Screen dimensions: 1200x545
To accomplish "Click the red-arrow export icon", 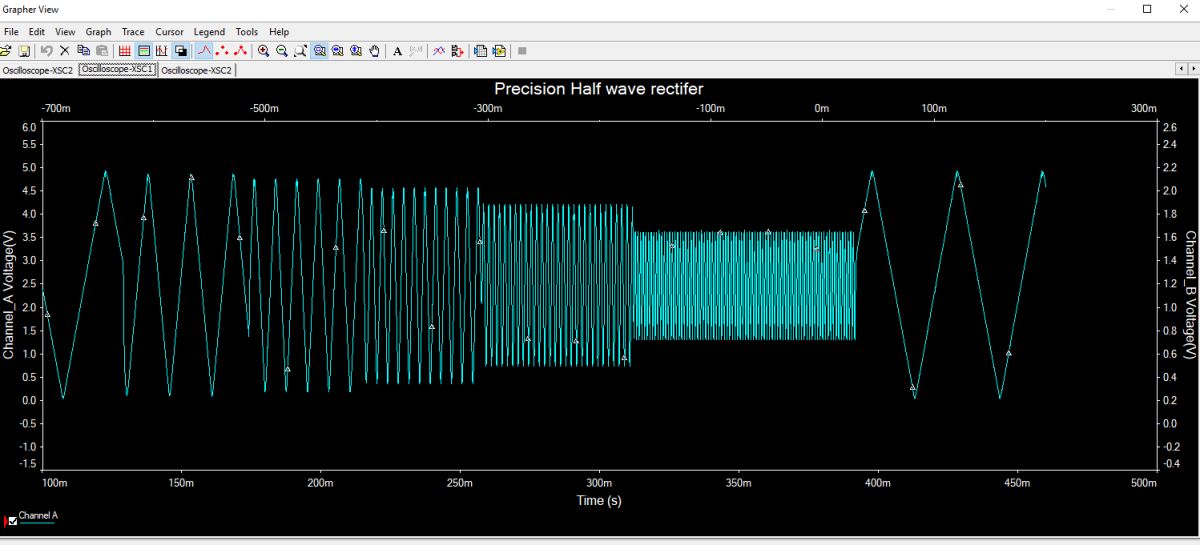I will pyautogui.click(x=457, y=50).
